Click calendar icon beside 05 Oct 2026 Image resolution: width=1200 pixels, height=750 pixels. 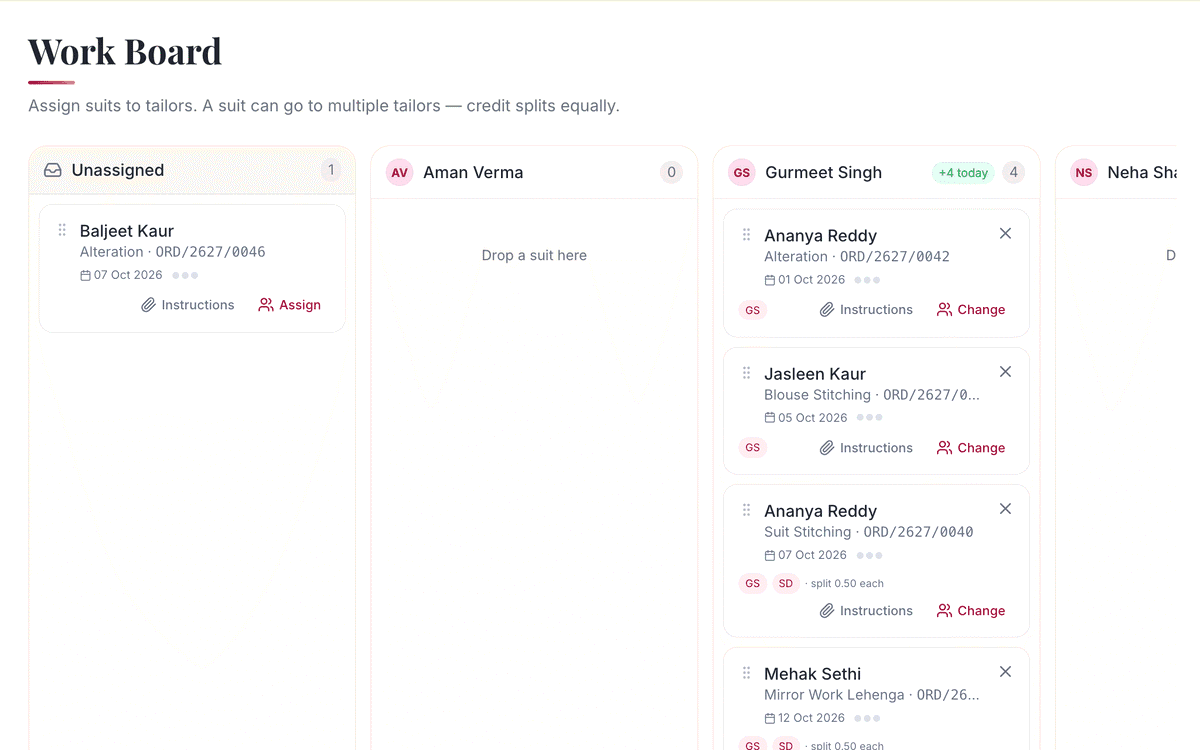[x=770, y=418]
